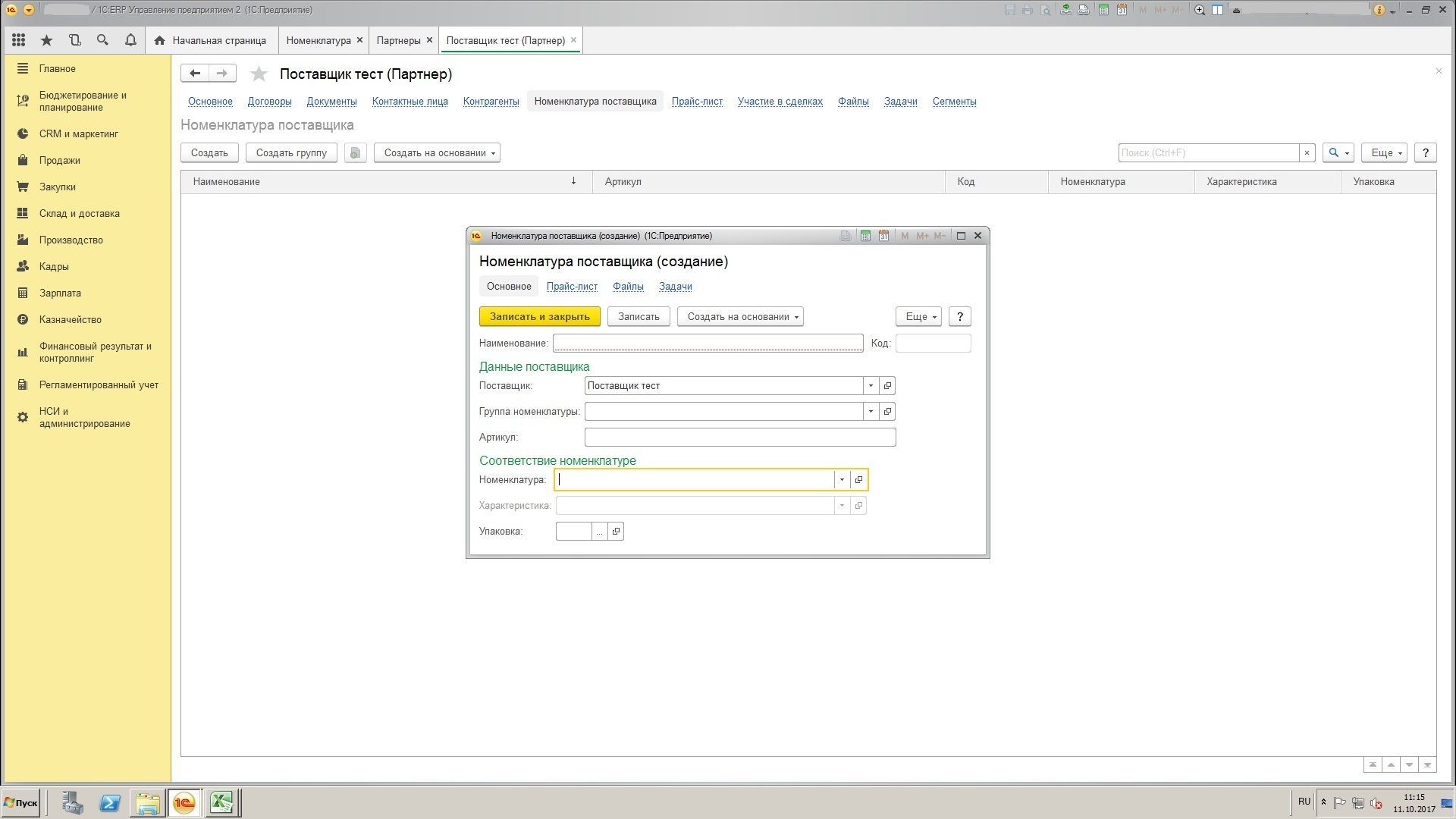The width and height of the screenshot is (1456, 819).
Task: Open the Задачи tab in the dialog
Action: (x=675, y=287)
